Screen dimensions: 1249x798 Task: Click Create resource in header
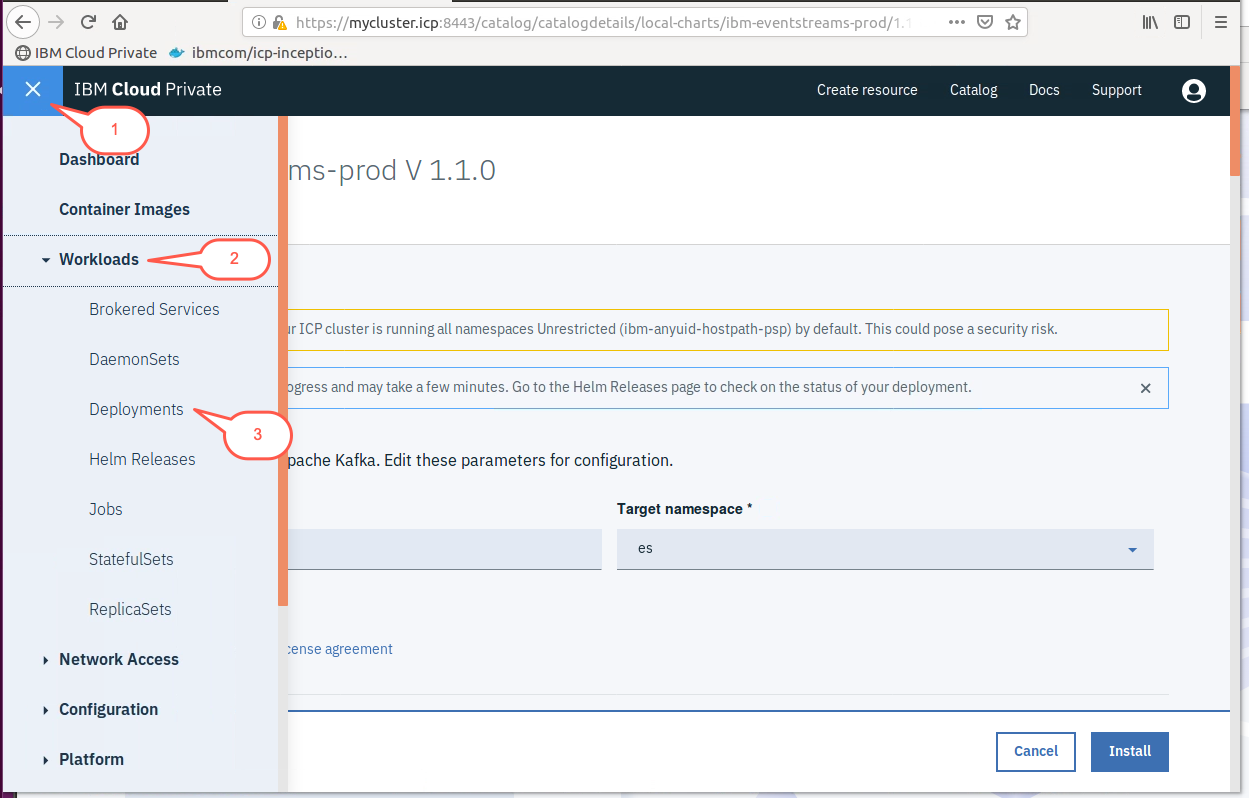pos(867,90)
